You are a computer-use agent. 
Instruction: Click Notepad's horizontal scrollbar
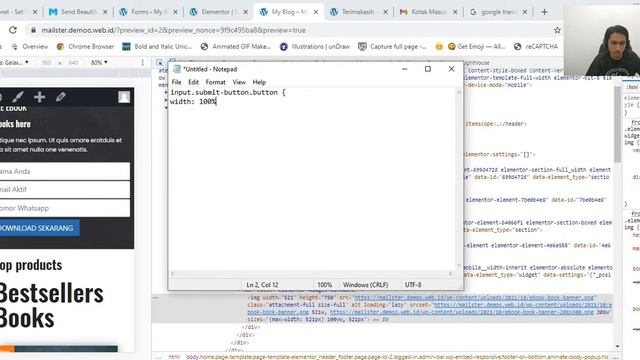312,274
